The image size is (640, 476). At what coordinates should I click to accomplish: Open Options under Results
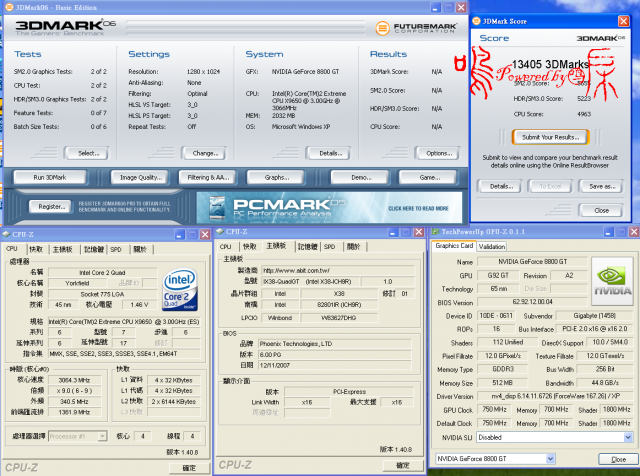438,153
